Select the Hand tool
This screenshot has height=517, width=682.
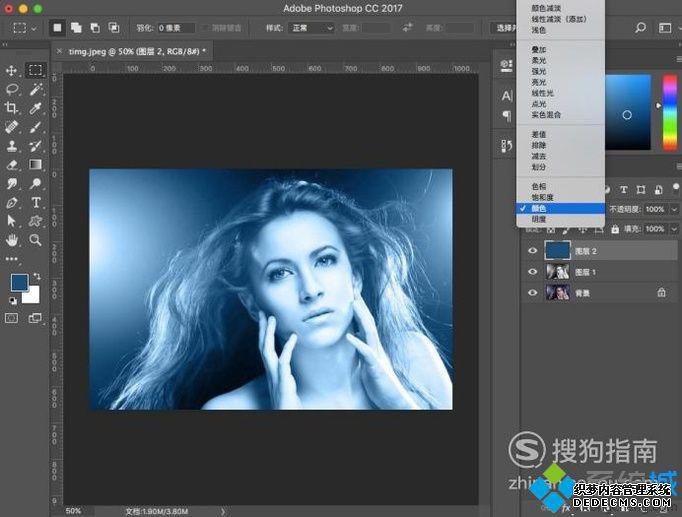pyautogui.click(x=12, y=240)
